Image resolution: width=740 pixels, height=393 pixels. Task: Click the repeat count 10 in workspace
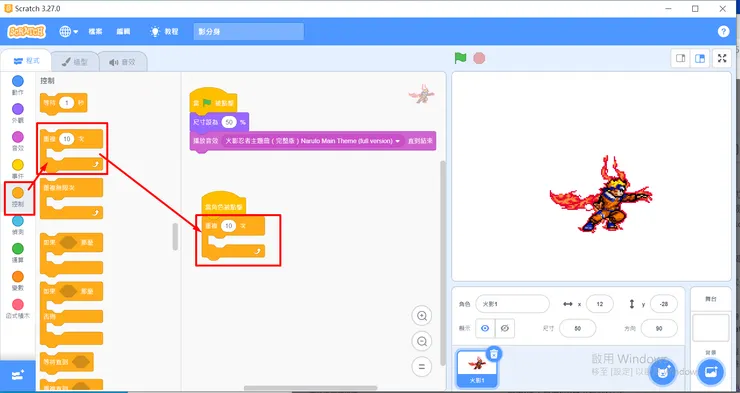tap(228, 226)
